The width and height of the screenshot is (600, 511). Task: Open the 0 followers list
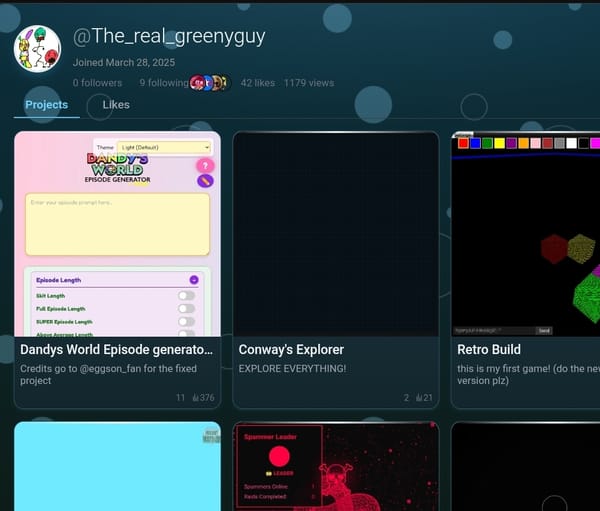click(97, 83)
